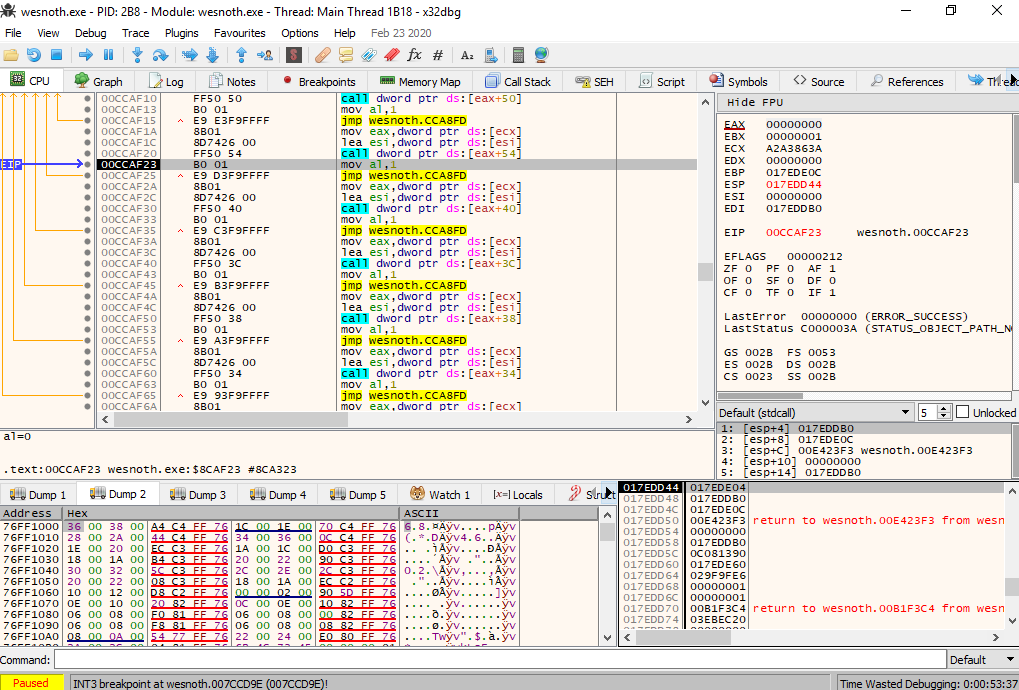
Task: Open the Favourites menu
Action: click(240, 33)
